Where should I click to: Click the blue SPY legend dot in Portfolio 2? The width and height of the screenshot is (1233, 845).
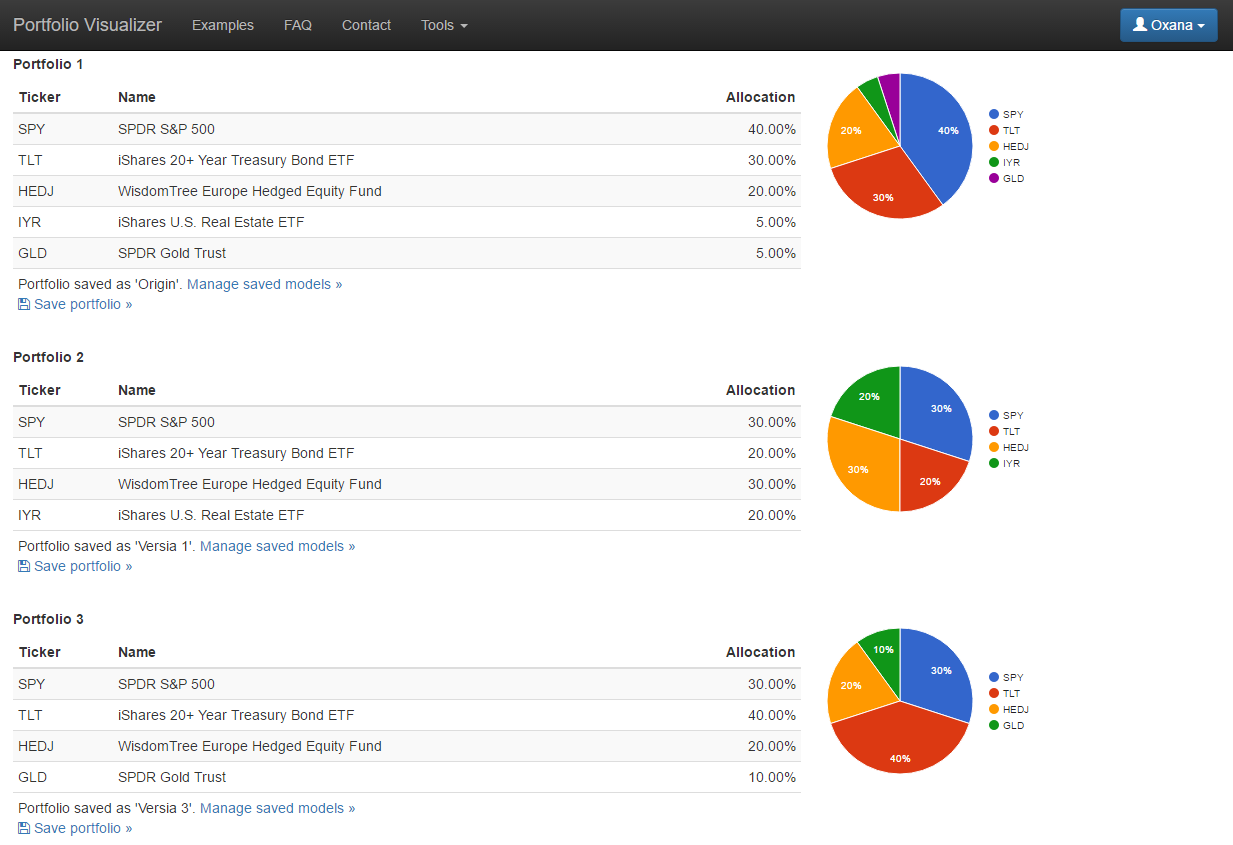pyautogui.click(x=994, y=415)
